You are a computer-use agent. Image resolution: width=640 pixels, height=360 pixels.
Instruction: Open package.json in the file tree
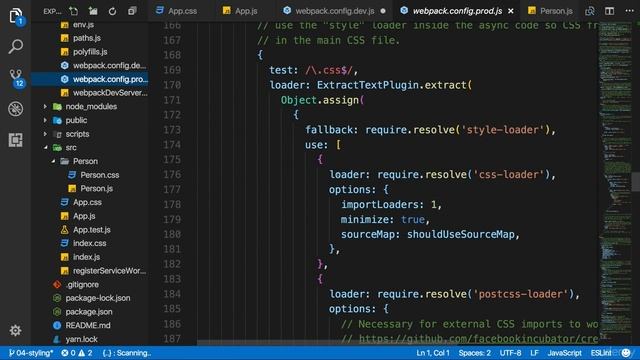(x=89, y=312)
